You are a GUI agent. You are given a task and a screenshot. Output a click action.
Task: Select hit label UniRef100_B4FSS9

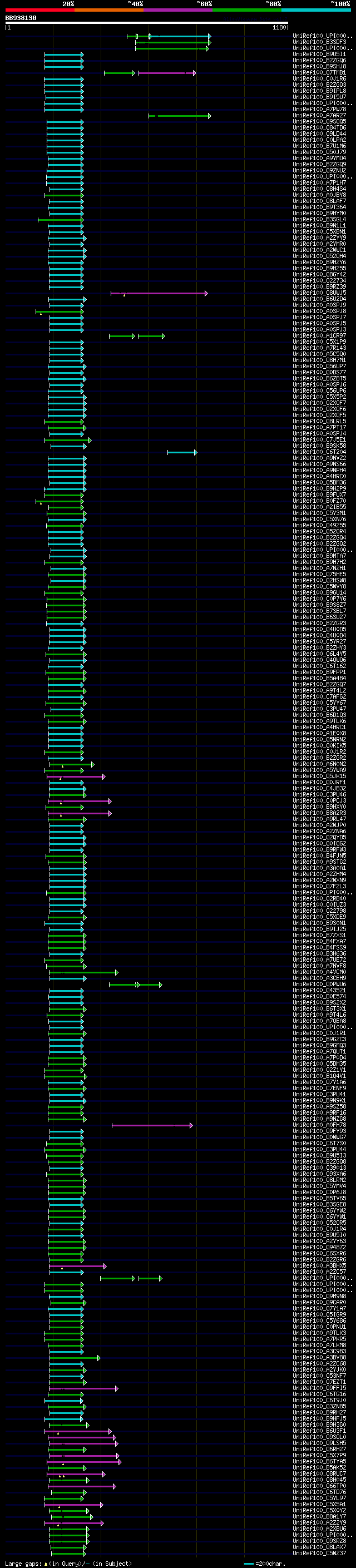click(319, 948)
